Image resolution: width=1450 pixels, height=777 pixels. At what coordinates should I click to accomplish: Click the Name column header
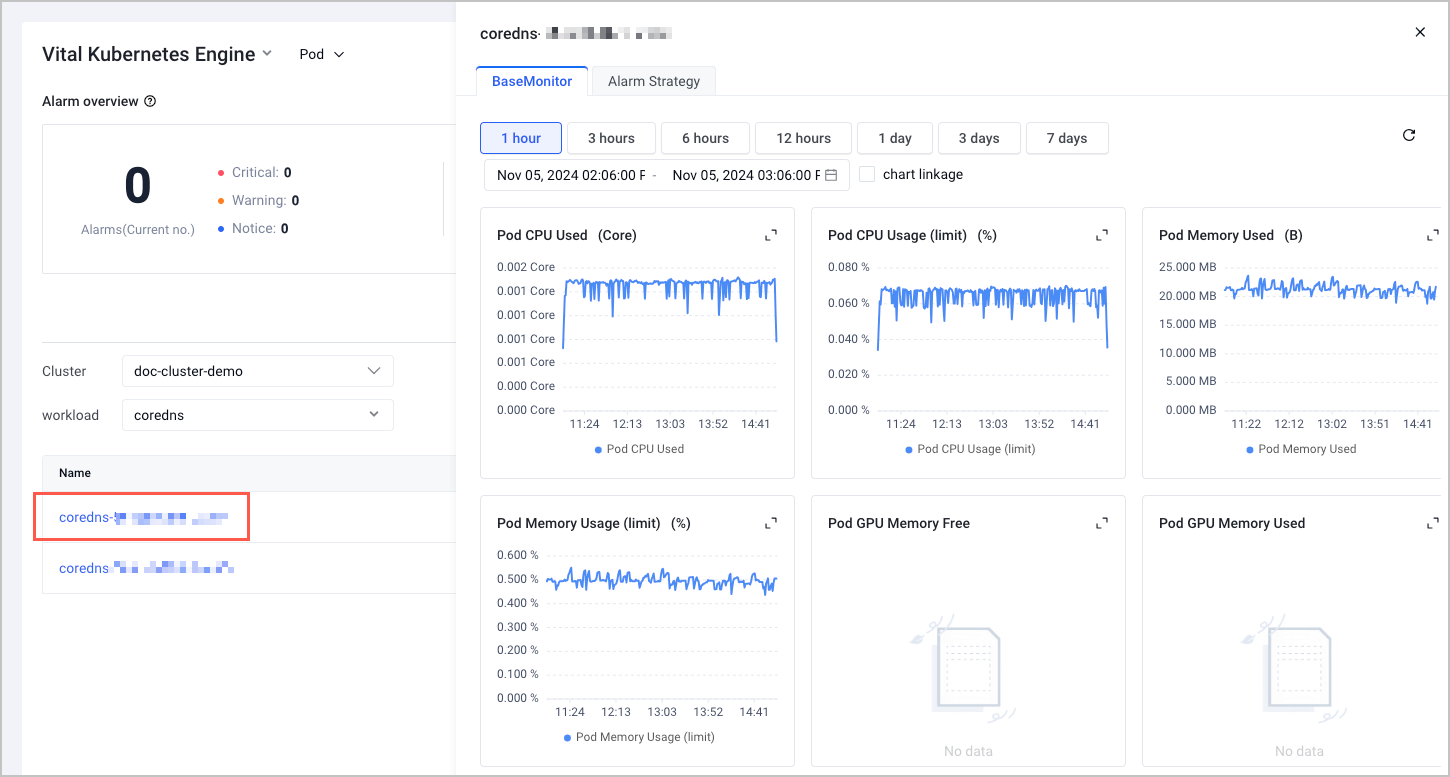[75, 473]
